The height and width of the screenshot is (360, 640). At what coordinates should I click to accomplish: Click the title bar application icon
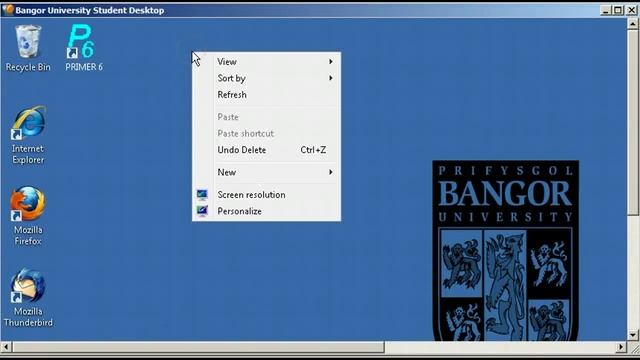pos(7,10)
